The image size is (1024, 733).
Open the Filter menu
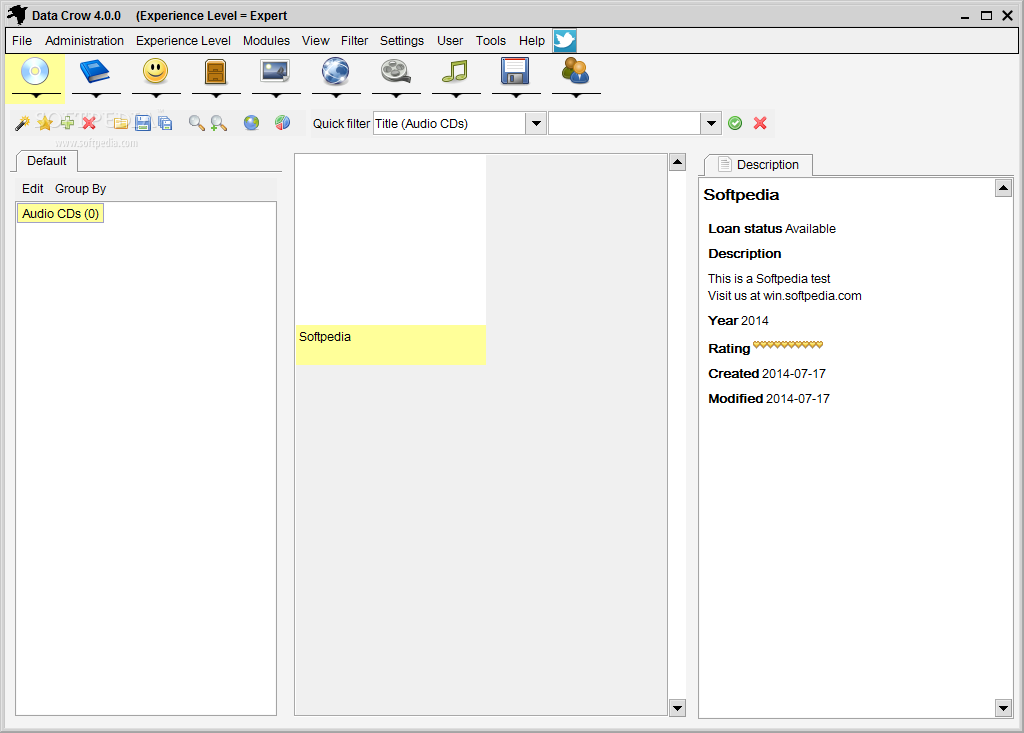[x=355, y=41]
